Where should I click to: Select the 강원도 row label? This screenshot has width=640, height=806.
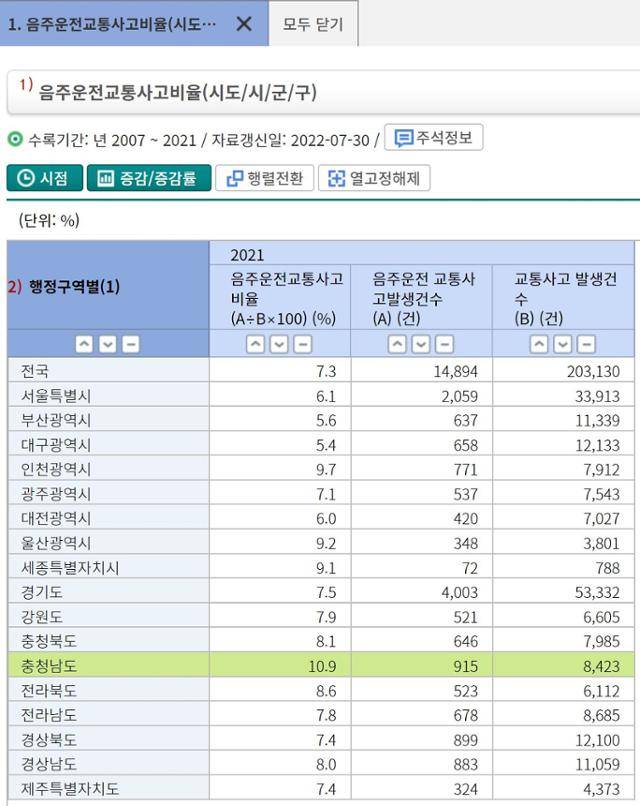42,617
